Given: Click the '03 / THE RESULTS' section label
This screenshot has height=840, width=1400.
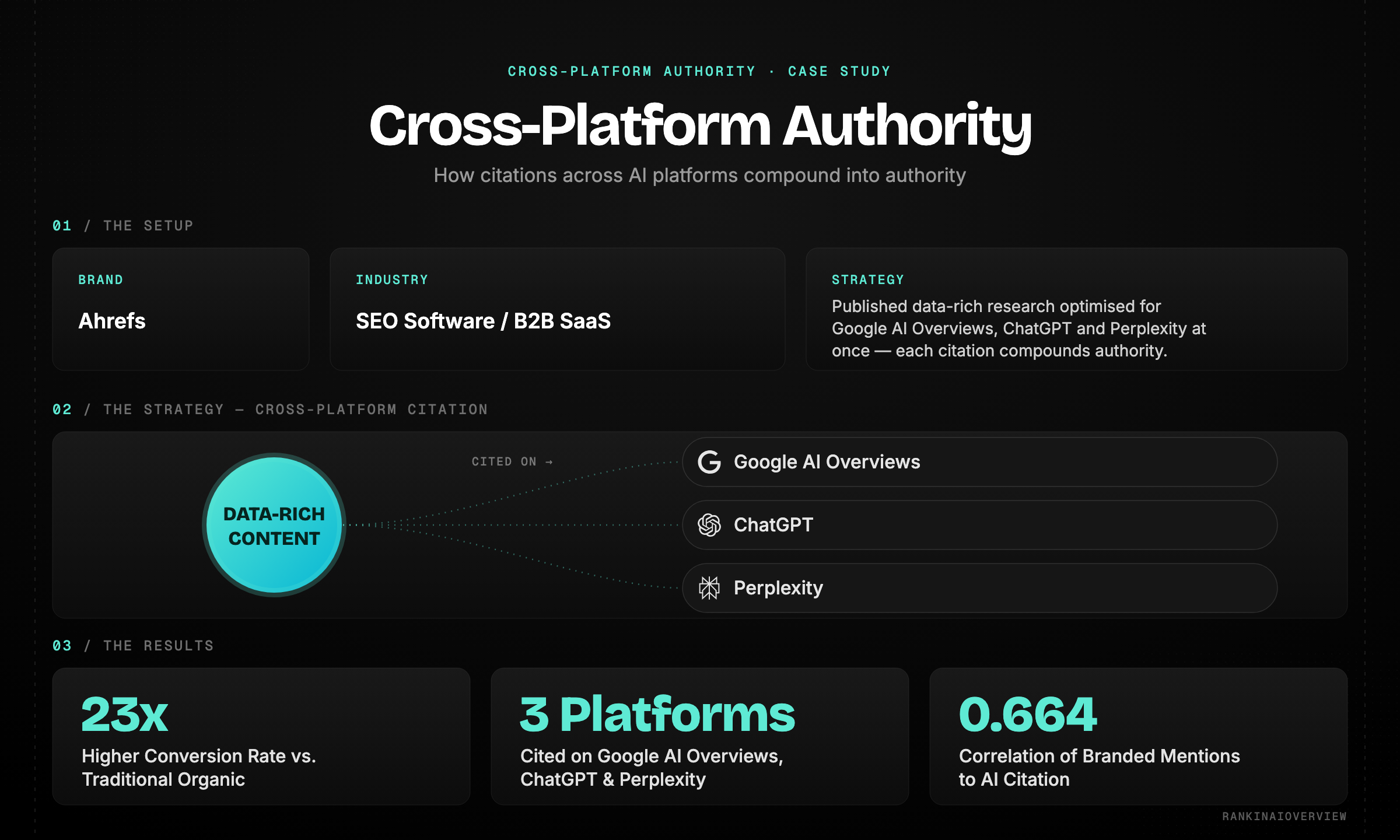Looking at the screenshot, I should (133, 646).
